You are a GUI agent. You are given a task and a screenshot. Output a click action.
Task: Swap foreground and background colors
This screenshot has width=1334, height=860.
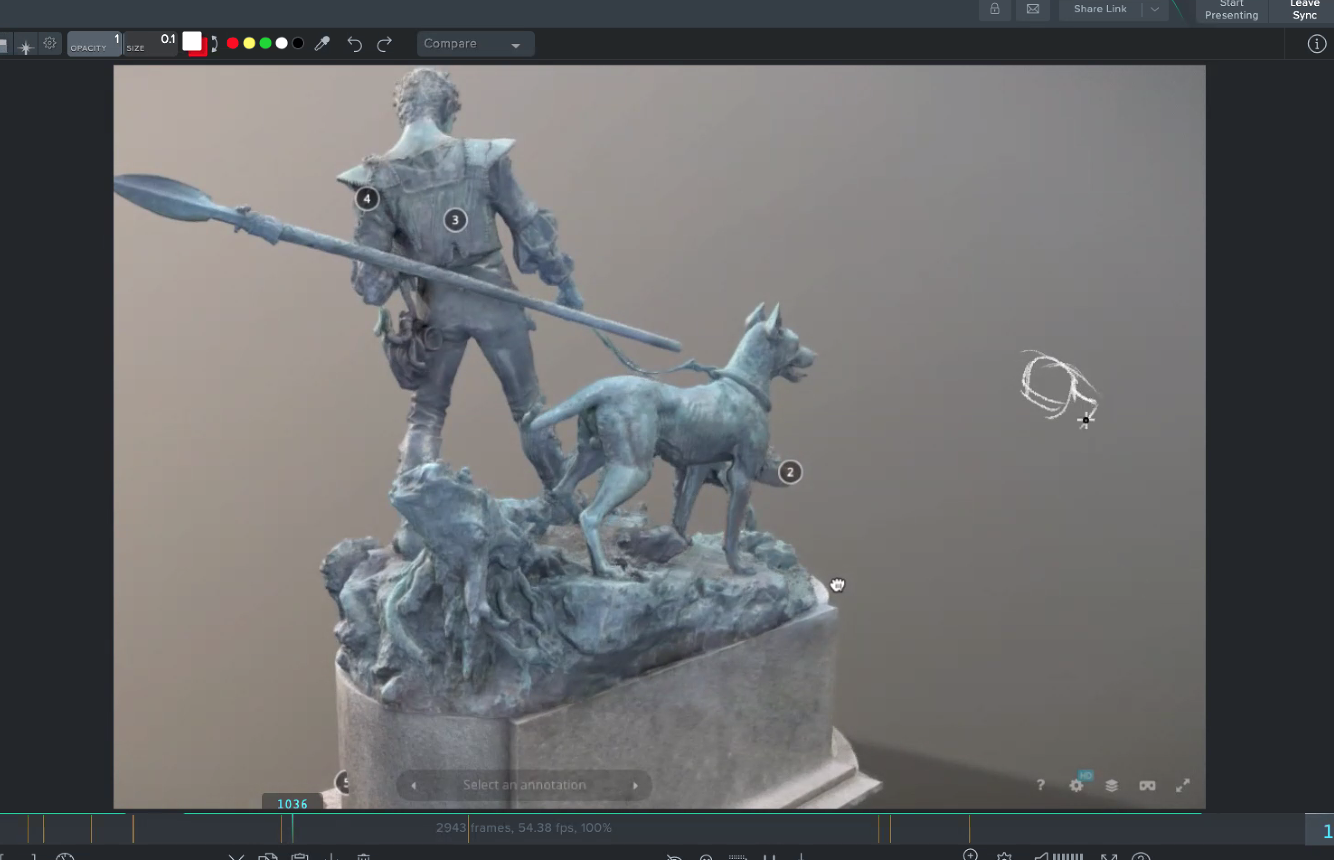pyautogui.click(x=214, y=44)
